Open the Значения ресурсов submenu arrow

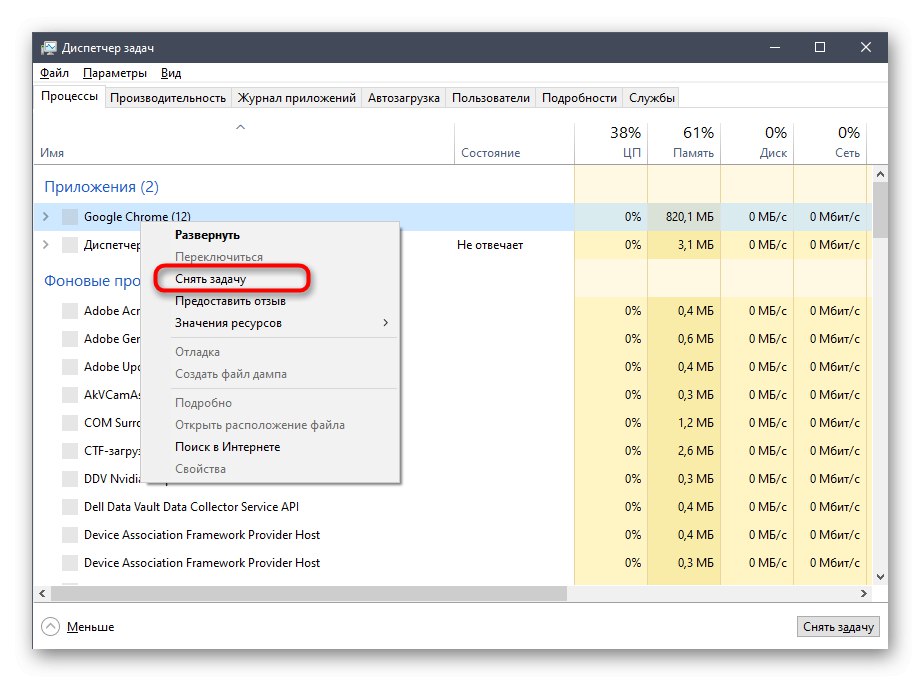tap(385, 323)
